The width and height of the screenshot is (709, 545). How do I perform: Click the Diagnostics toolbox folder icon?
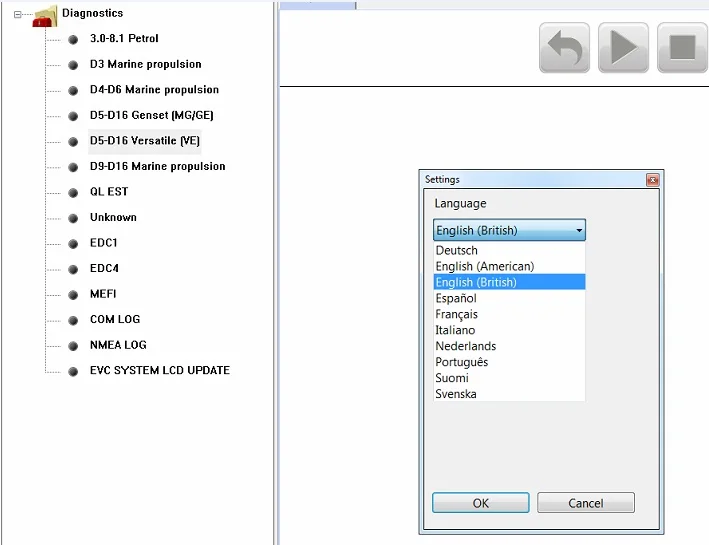(45, 16)
